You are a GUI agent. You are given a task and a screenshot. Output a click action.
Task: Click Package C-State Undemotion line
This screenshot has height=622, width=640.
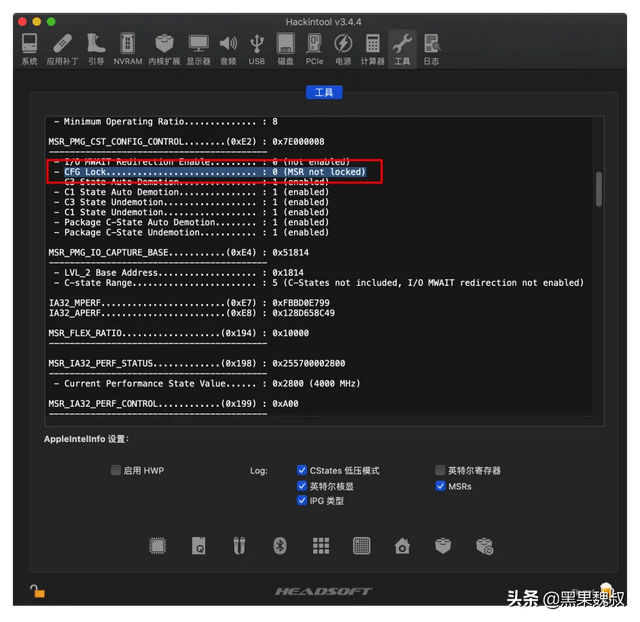[191, 233]
